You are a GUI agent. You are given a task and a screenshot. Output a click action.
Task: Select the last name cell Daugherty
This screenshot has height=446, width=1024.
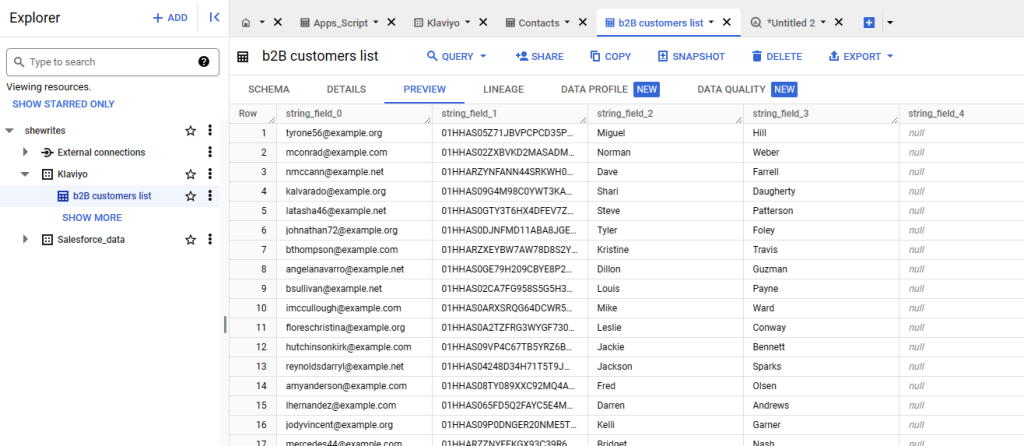pos(821,191)
